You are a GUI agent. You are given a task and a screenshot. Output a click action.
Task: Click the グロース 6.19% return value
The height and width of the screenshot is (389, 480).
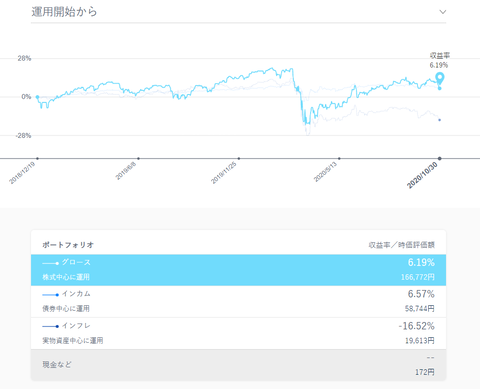pos(421,263)
